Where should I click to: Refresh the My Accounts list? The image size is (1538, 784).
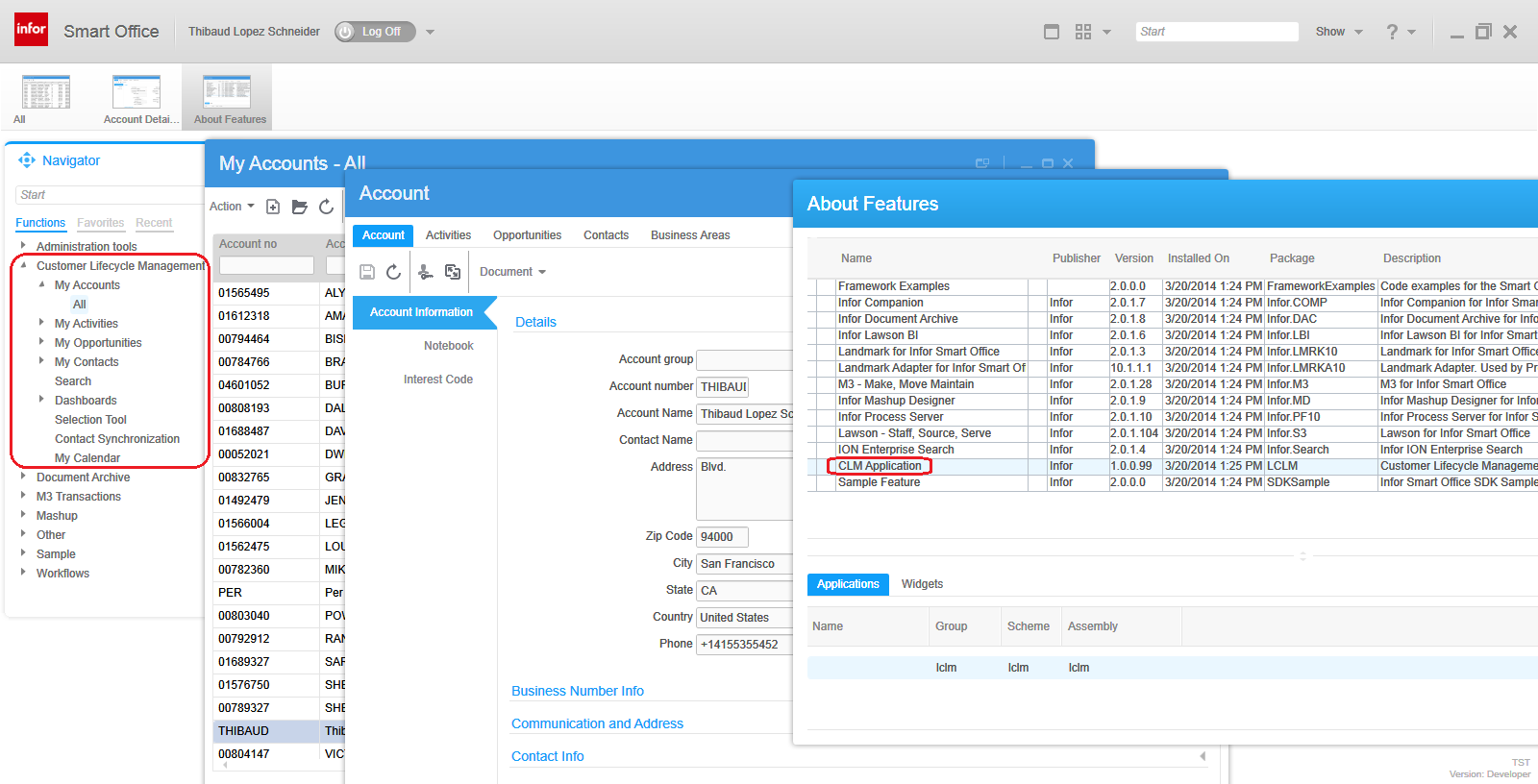click(x=327, y=207)
